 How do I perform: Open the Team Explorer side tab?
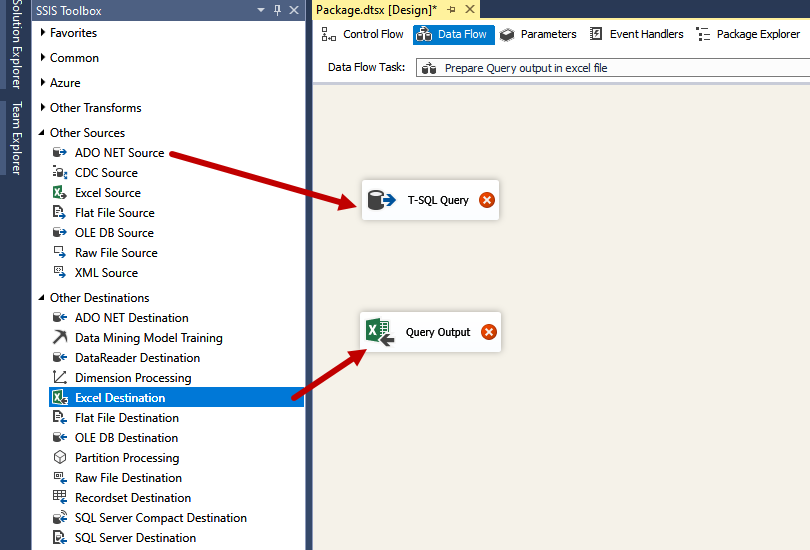[x=16, y=138]
